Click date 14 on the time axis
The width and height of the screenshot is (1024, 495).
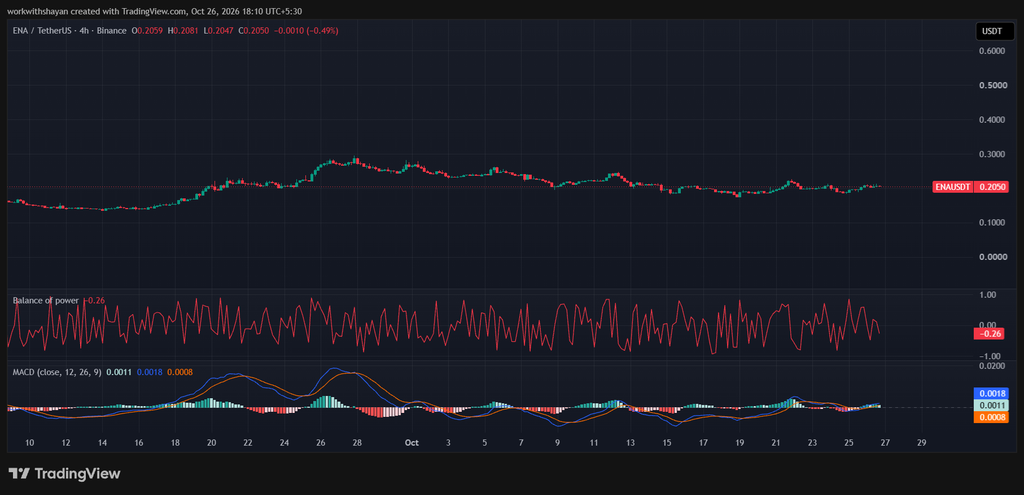103,442
